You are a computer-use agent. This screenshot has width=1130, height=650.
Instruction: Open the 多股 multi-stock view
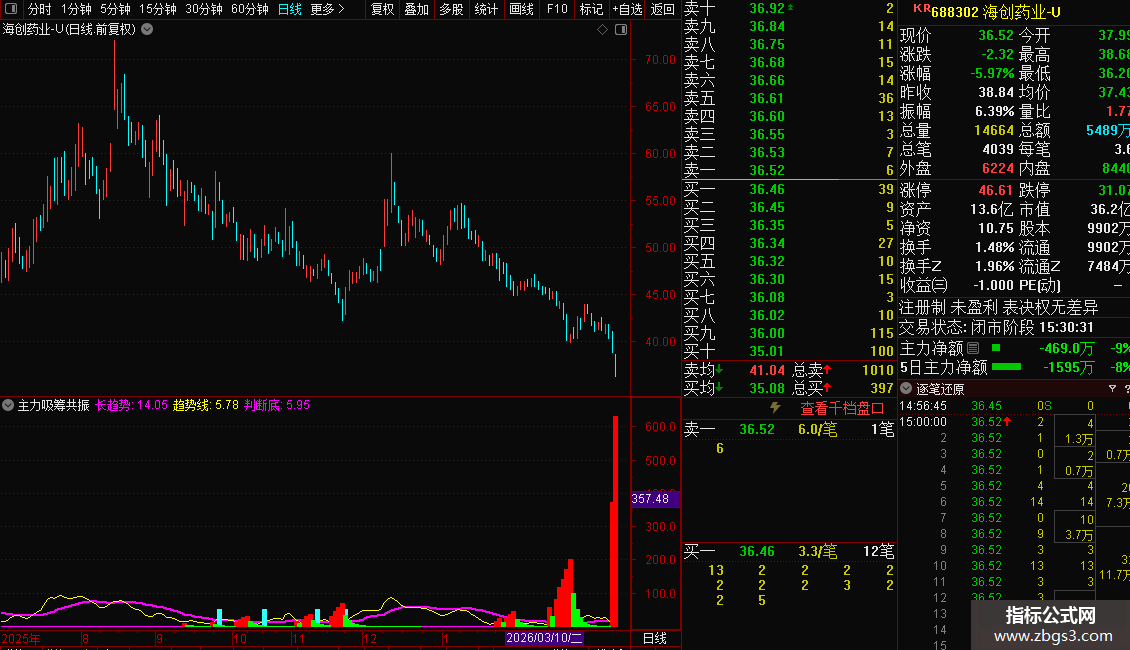[x=451, y=9]
